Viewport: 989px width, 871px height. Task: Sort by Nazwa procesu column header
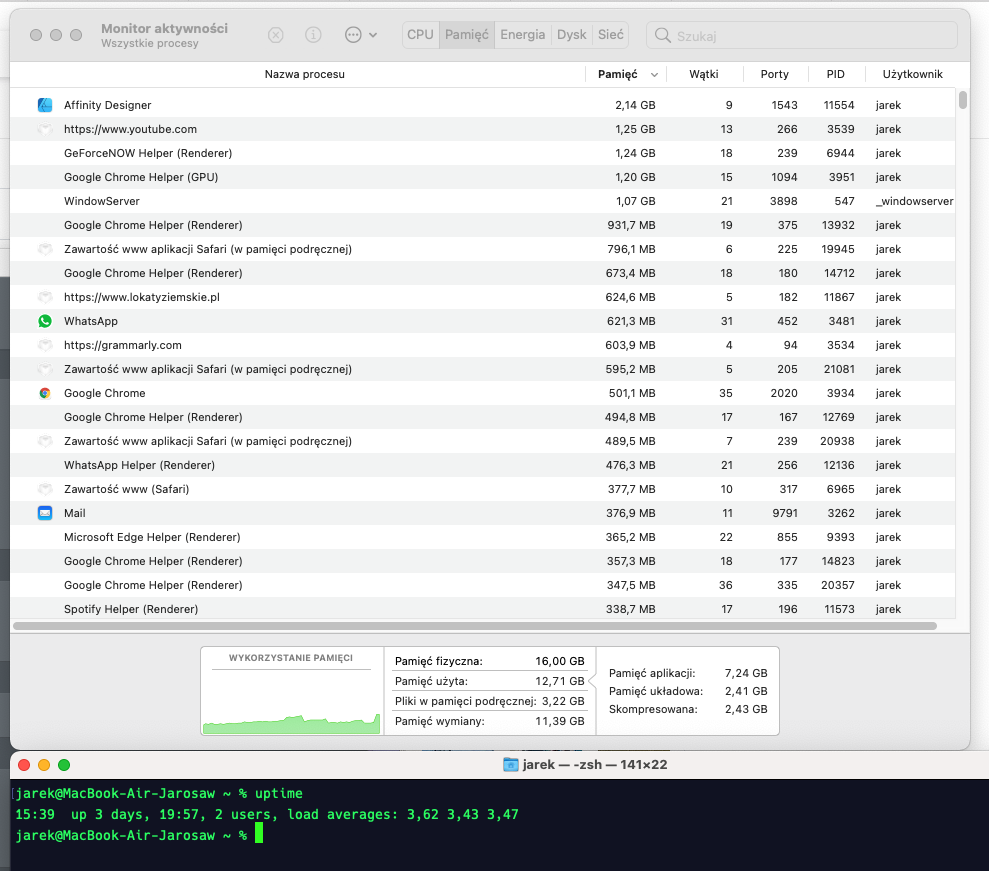(304, 74)
